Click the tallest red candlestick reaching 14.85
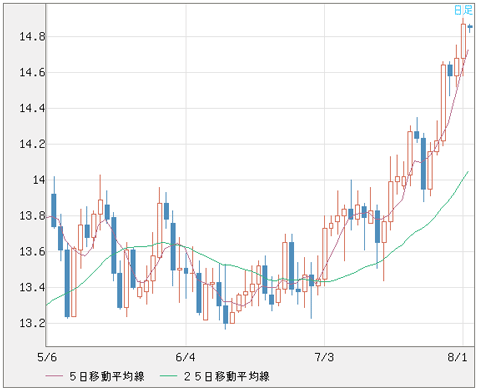Viewport: 478px width, 390px height. [x=463, y=42]
